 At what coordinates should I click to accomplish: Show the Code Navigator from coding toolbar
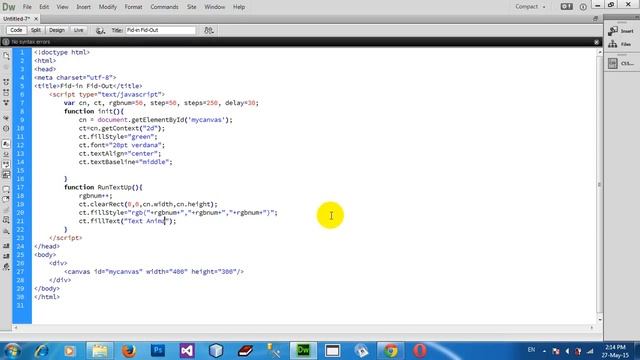coord(6,66)
